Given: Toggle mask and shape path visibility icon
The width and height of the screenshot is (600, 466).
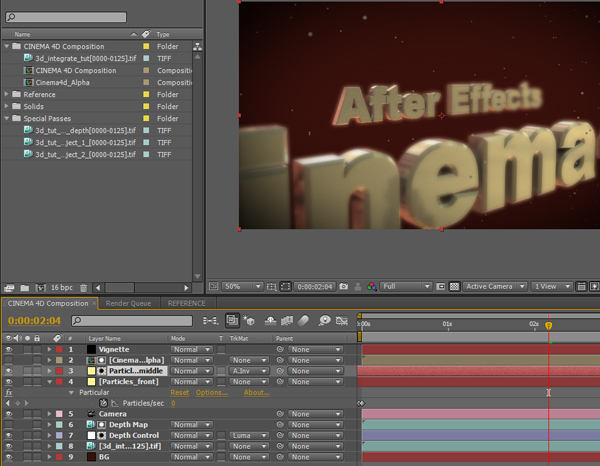Looking at the screenshot, I should coord(285,287).
